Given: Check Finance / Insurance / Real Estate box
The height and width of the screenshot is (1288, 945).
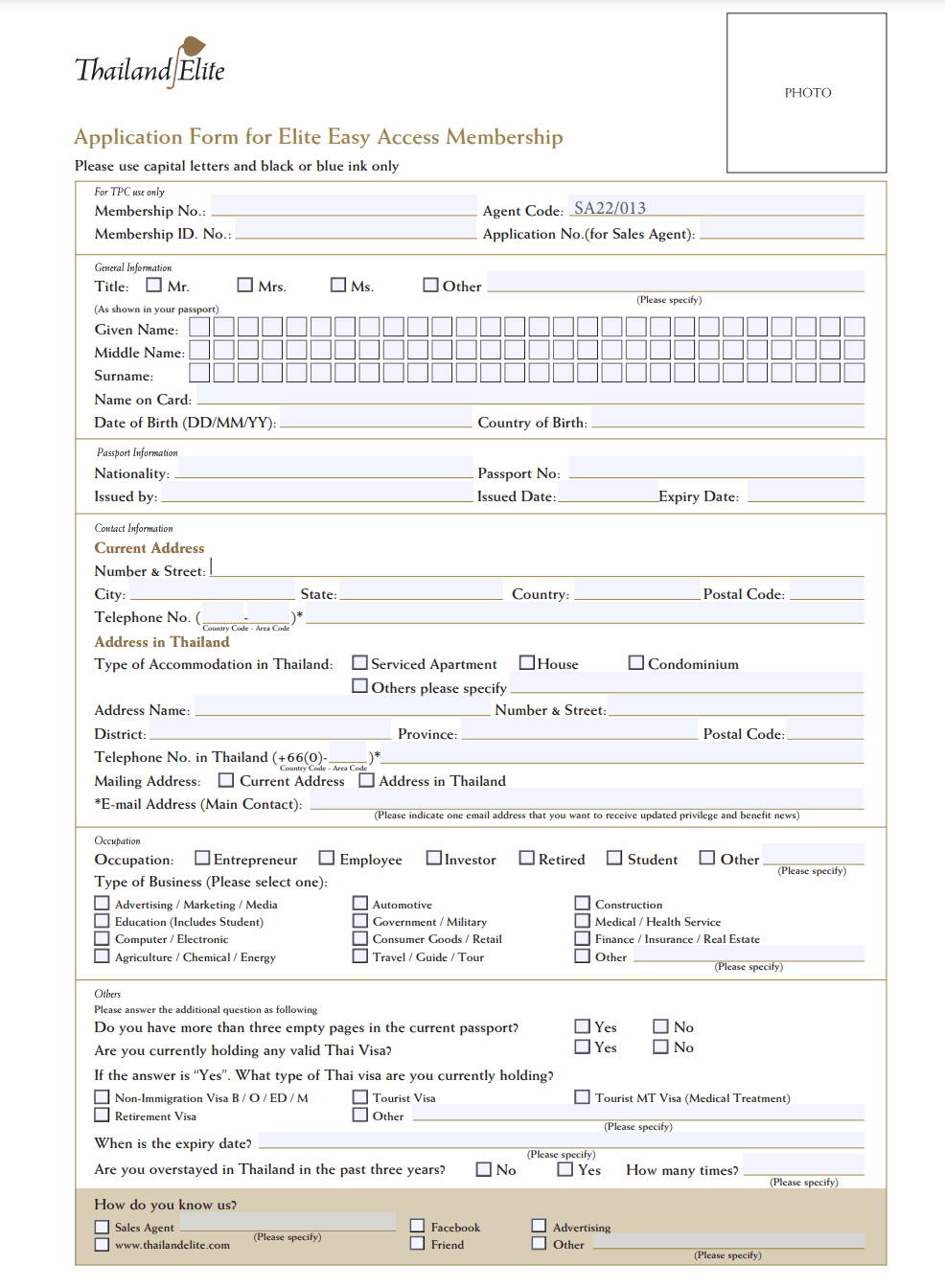Looking at the screenshot, I should click(x=583, y=938).
